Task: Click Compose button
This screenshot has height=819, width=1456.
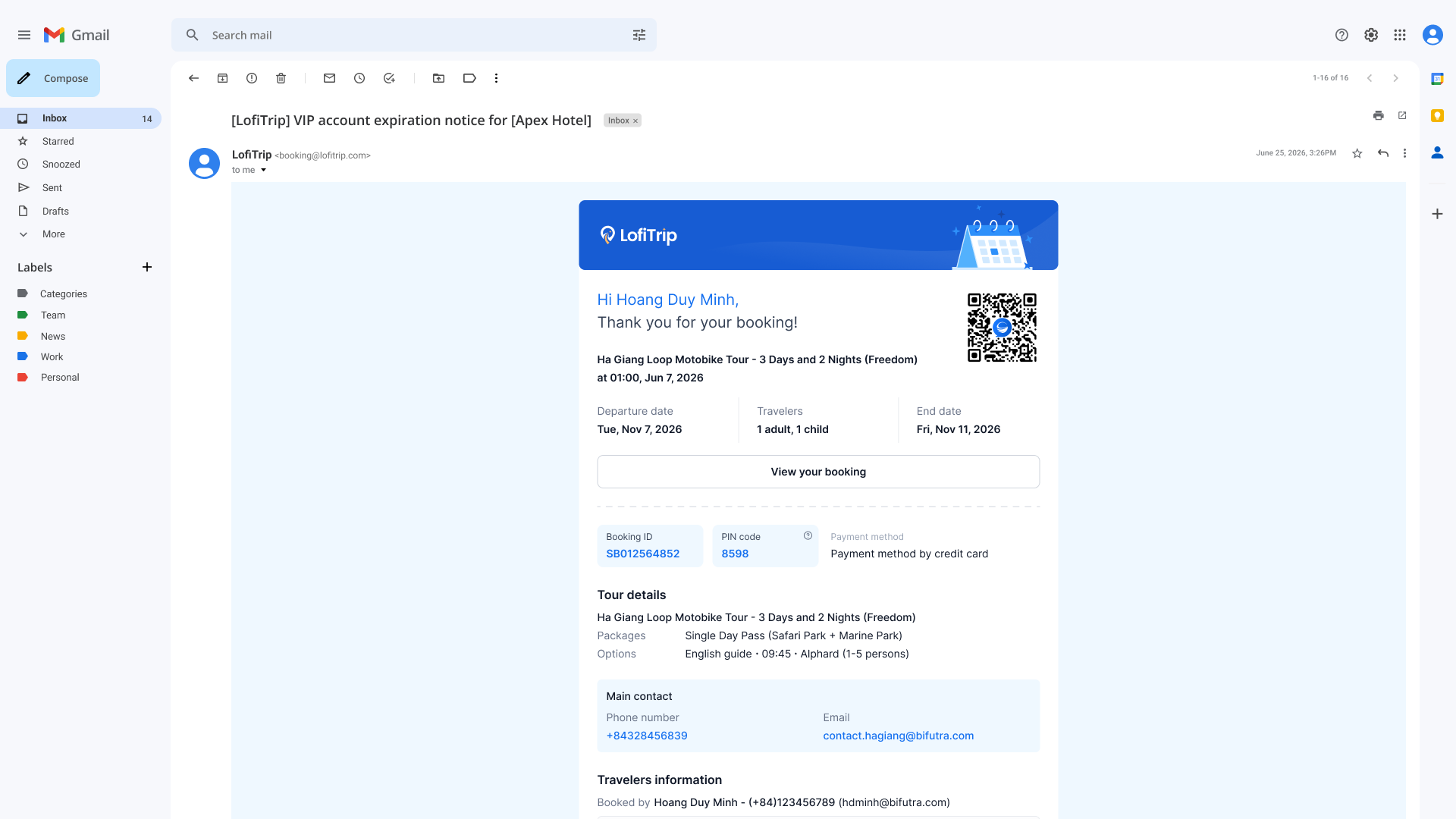Action: [x=53, y=78]
